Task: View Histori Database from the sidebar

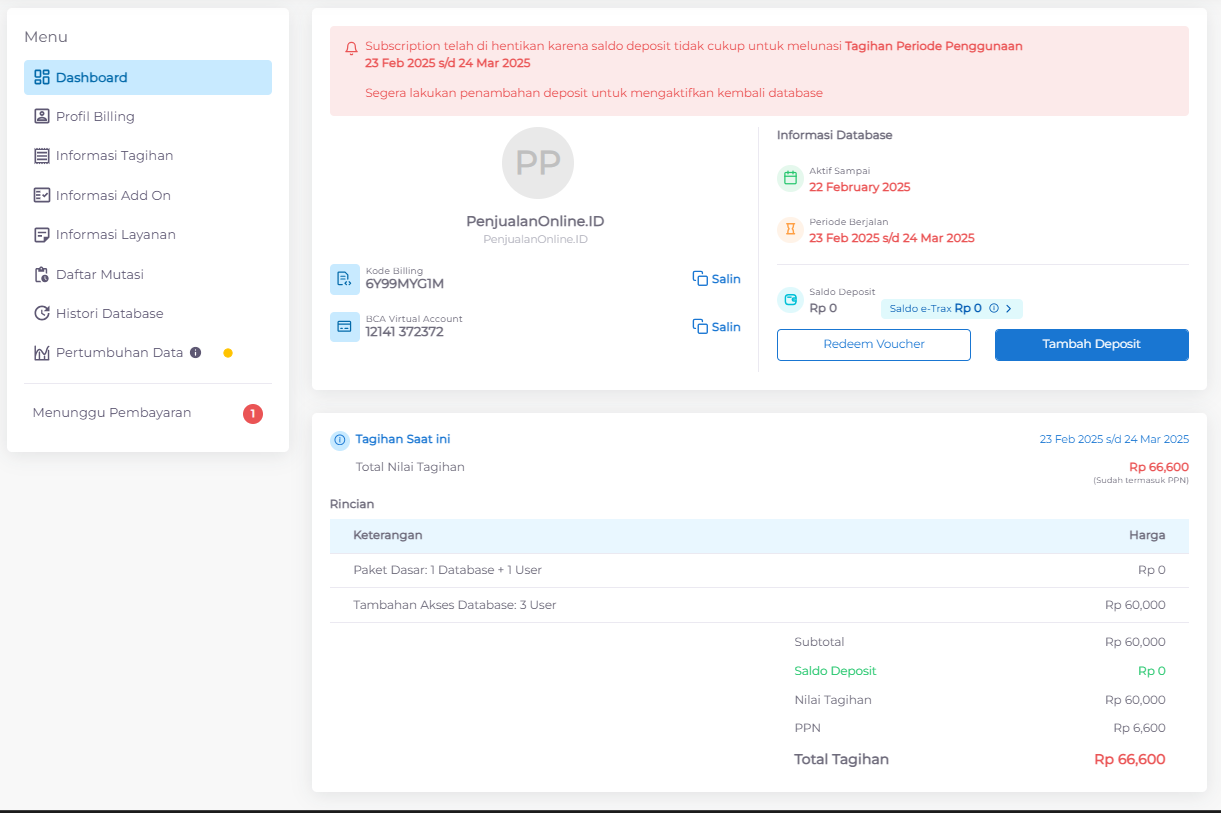Action: pyautogui.click(x=109, y=314)
